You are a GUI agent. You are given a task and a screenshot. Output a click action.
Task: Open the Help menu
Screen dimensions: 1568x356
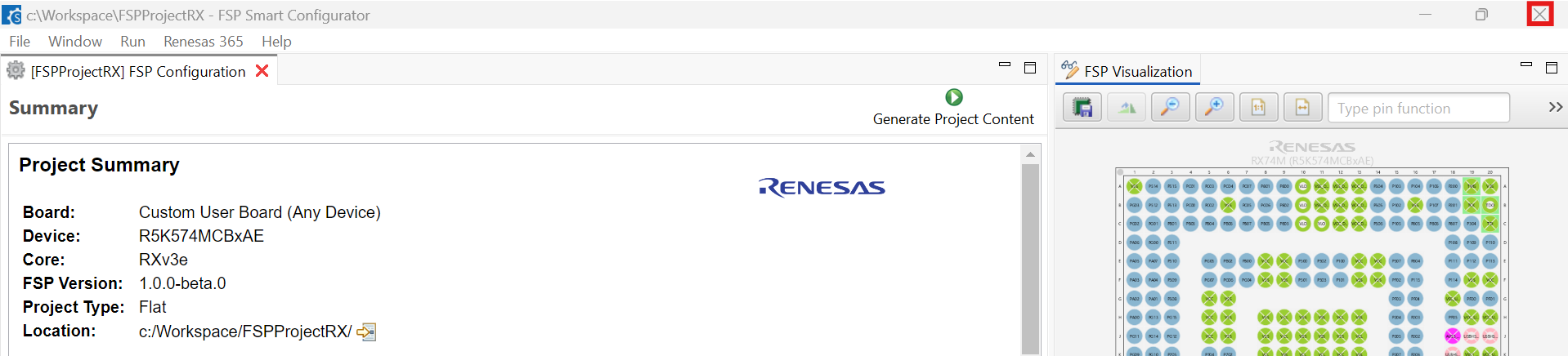click(276, 41)
